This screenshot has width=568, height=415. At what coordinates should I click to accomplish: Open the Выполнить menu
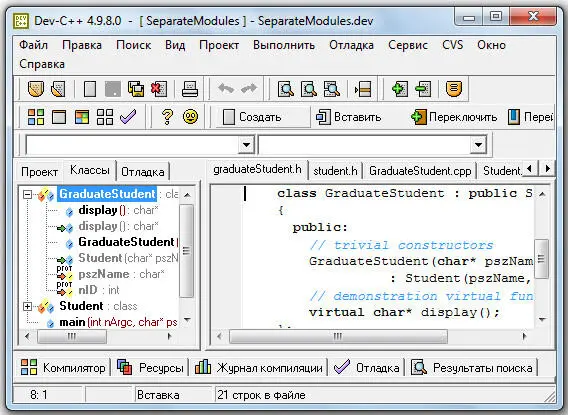284,45
